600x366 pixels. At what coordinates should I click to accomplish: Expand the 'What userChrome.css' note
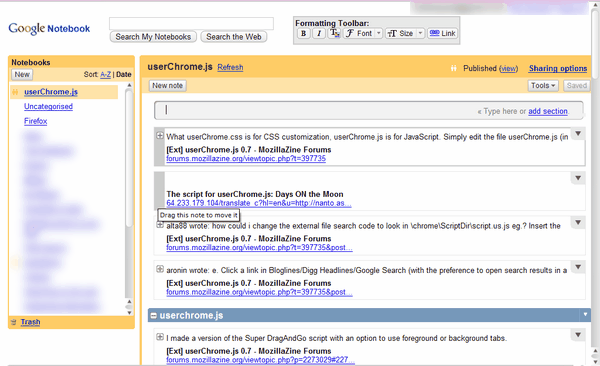[160, 136]
